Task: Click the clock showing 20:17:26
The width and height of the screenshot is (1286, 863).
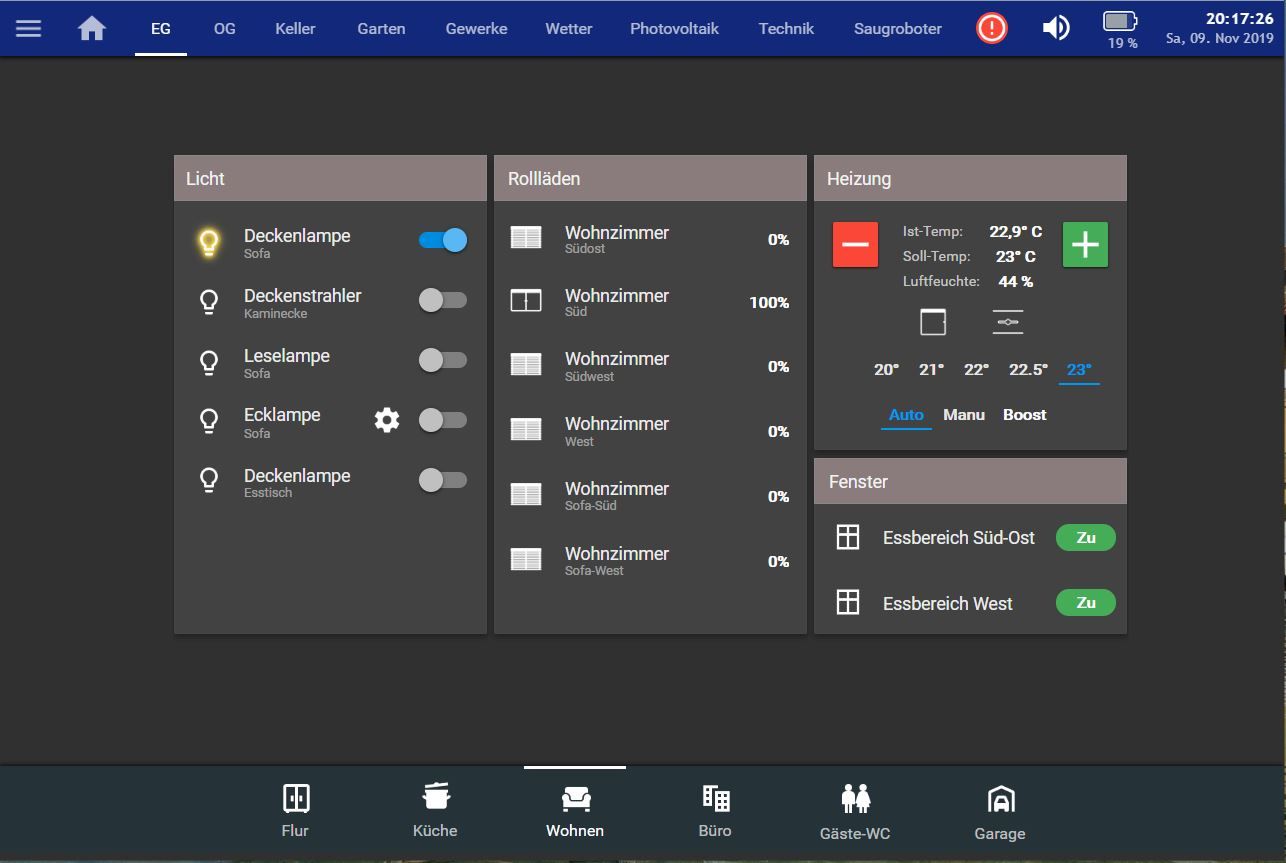Action: (1239, 18)
